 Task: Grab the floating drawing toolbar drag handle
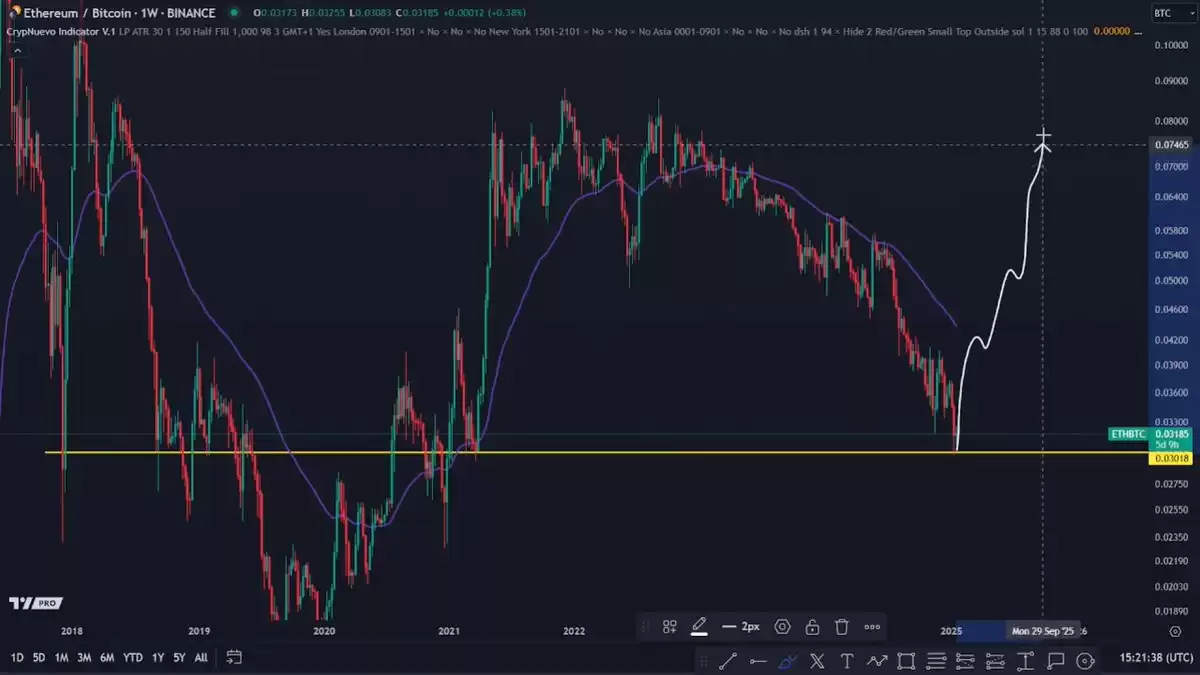coord(646,627)
